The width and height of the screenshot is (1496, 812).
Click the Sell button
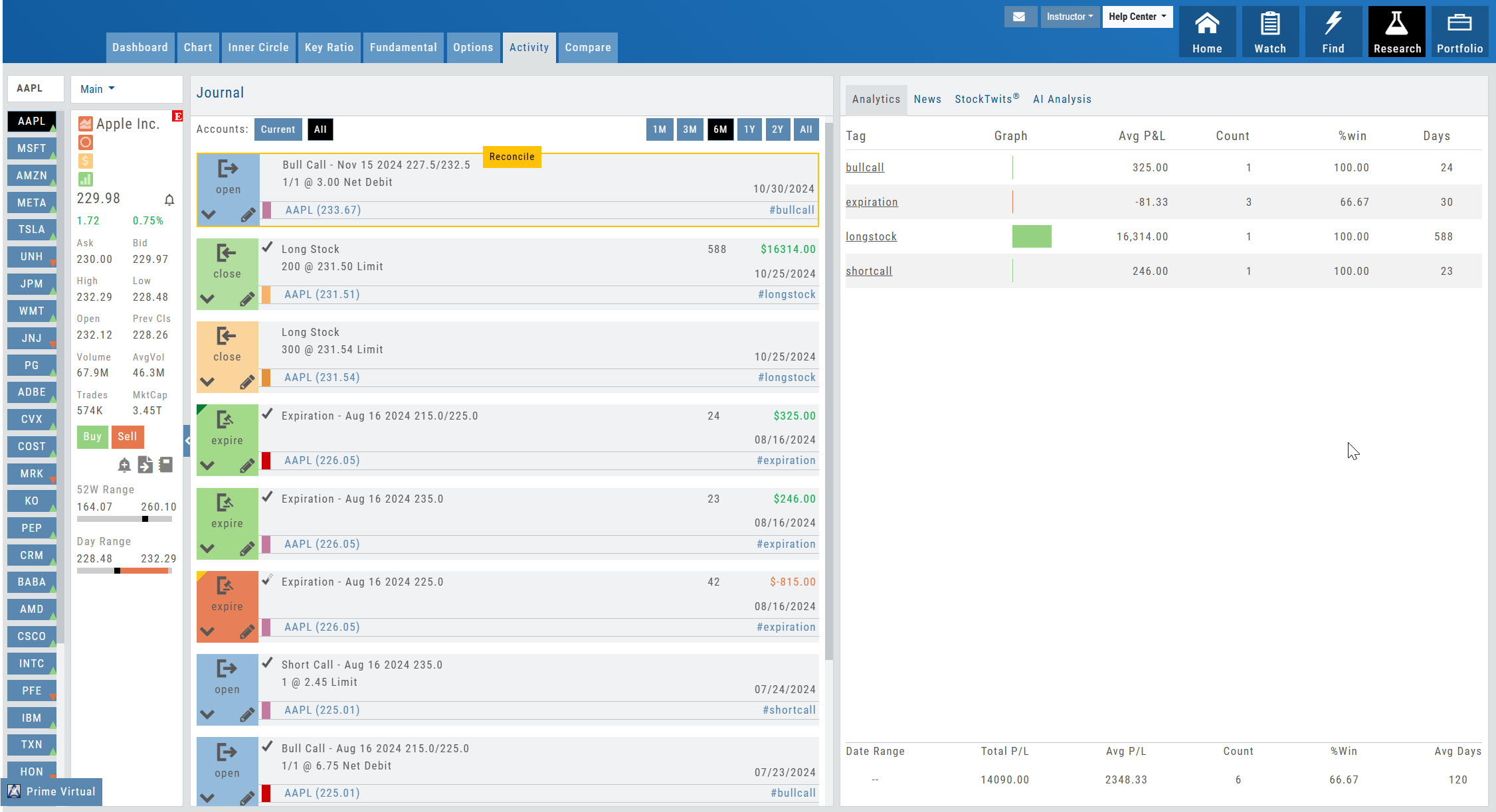click(x=128, y=437)
